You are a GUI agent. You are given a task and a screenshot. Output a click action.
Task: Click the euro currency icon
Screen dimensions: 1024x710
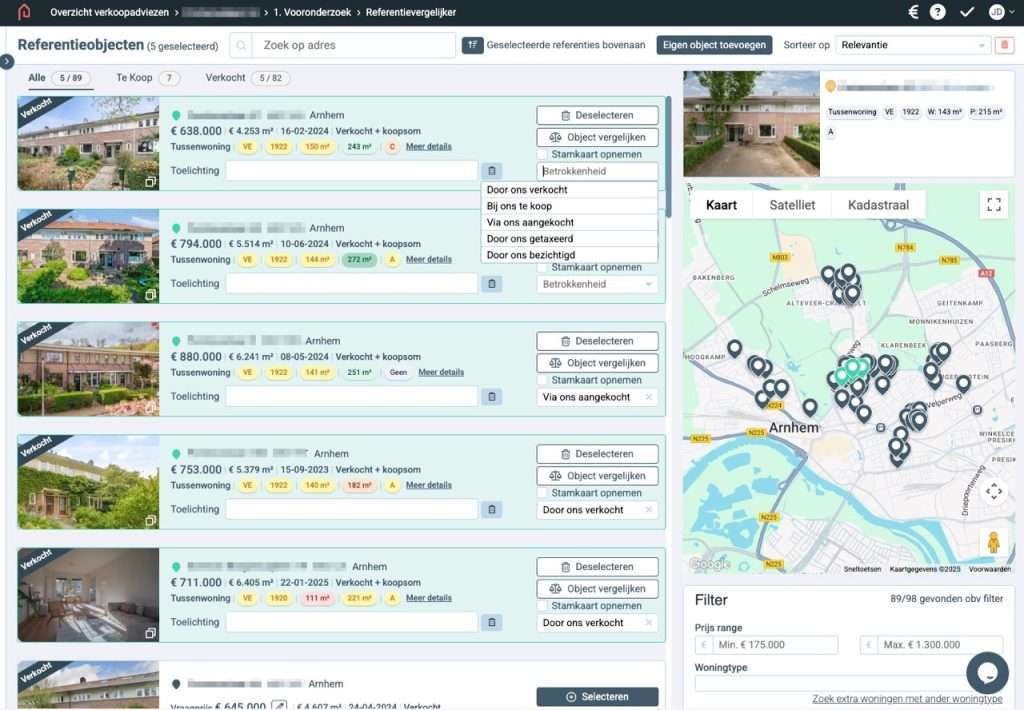tap(914, 12)
